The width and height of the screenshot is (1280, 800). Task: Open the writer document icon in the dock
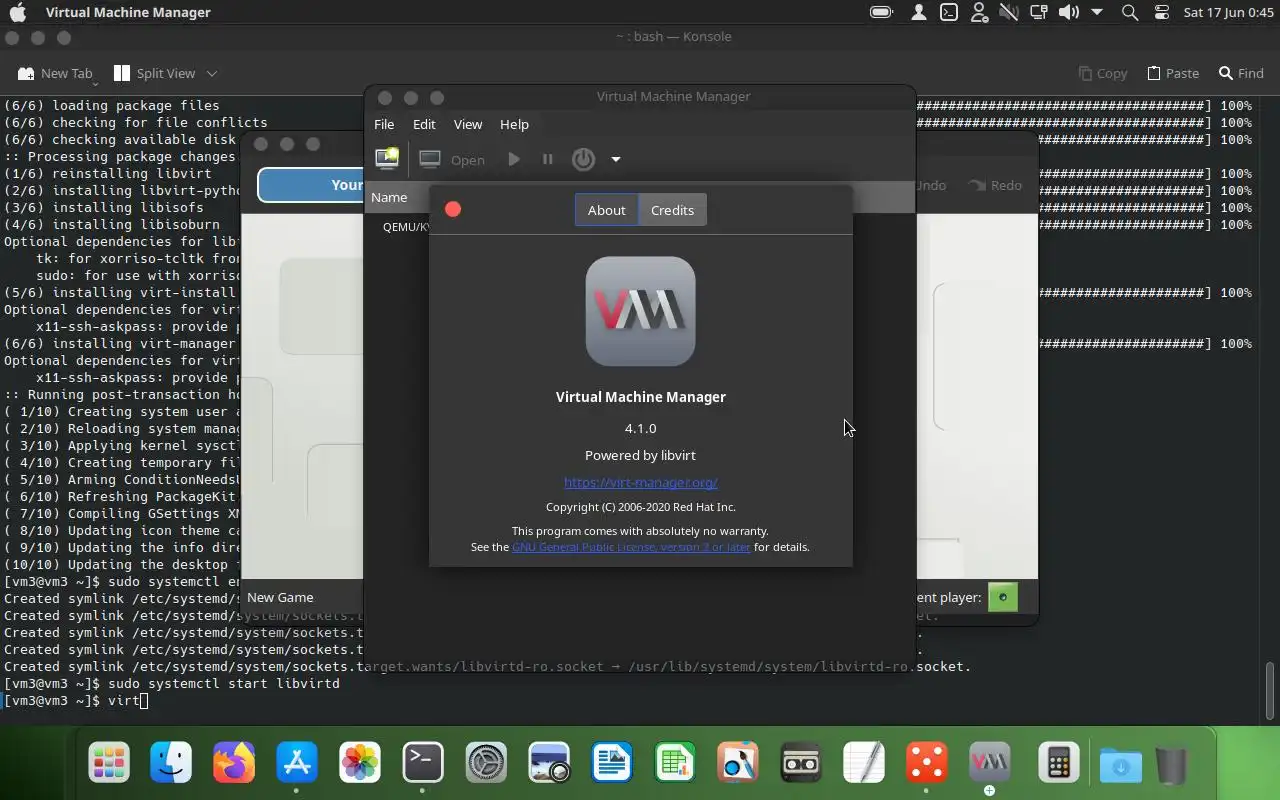click(612, 764)
